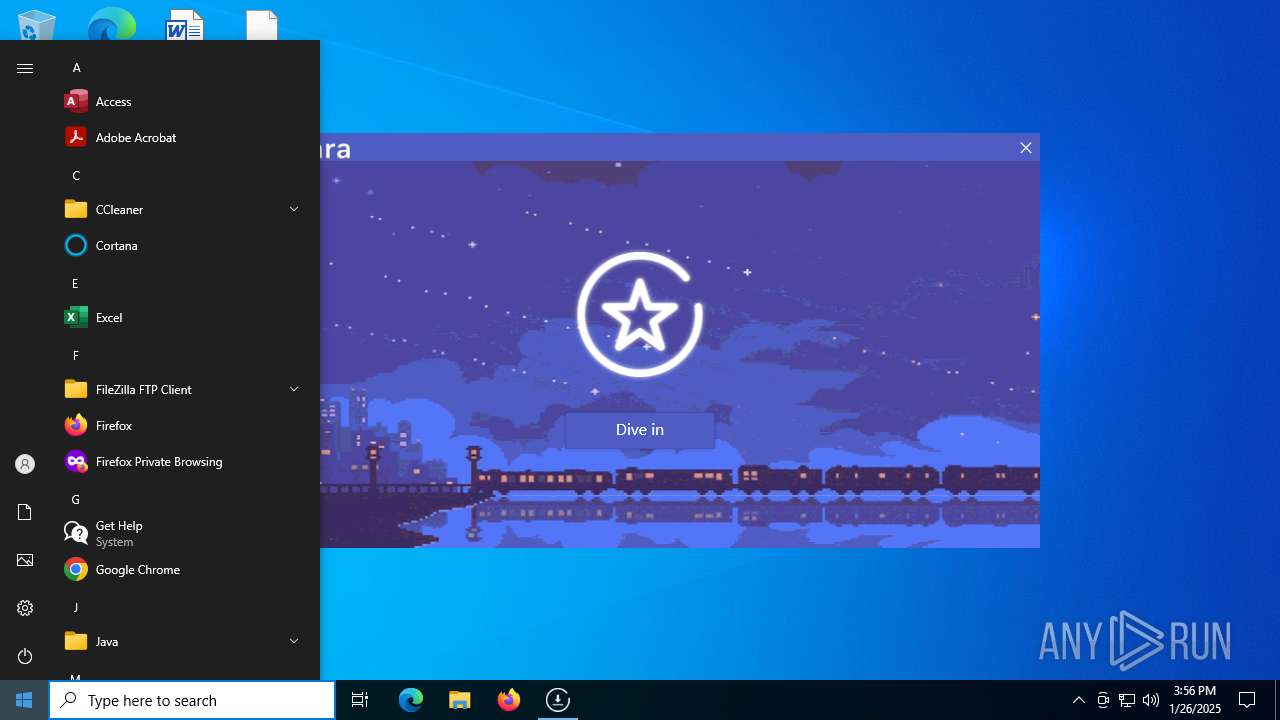Select the Recycle Bin desktop icon

point(37,25)
